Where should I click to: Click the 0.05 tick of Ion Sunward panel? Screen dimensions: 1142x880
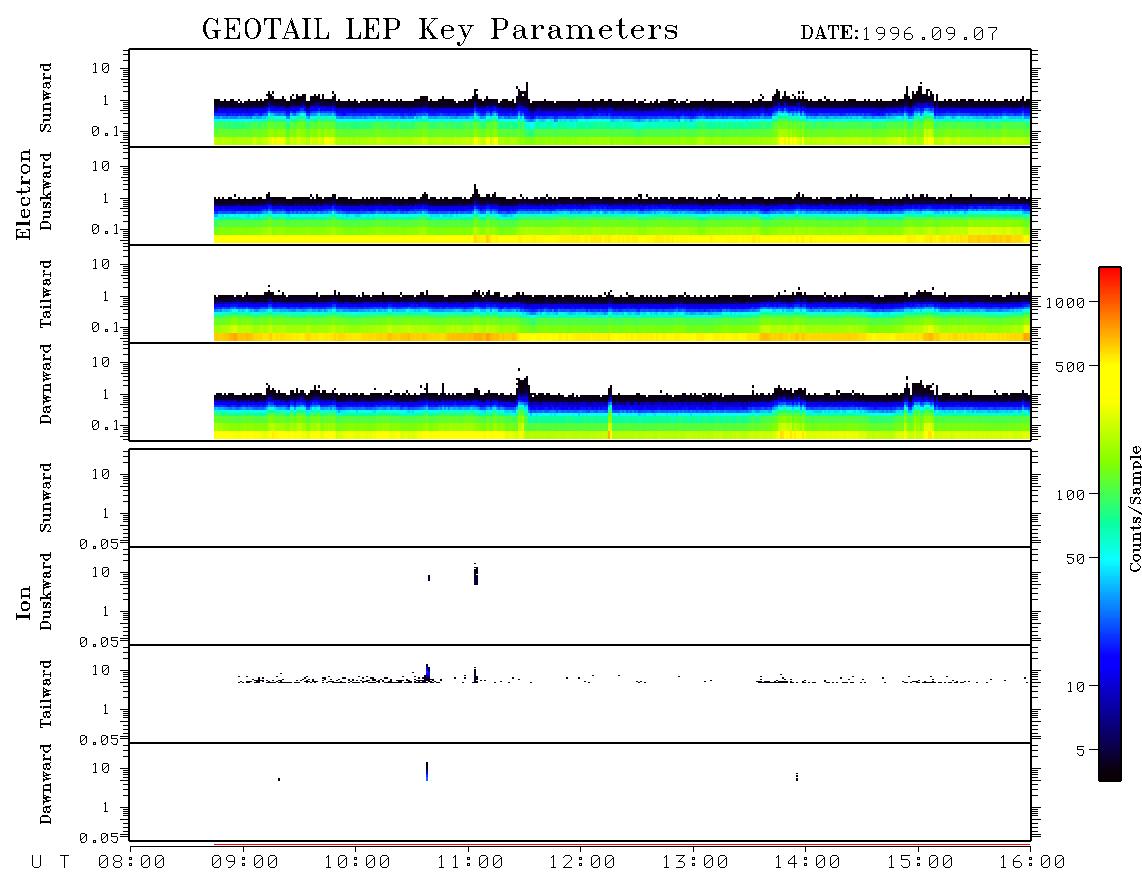[x=100, y=544]
